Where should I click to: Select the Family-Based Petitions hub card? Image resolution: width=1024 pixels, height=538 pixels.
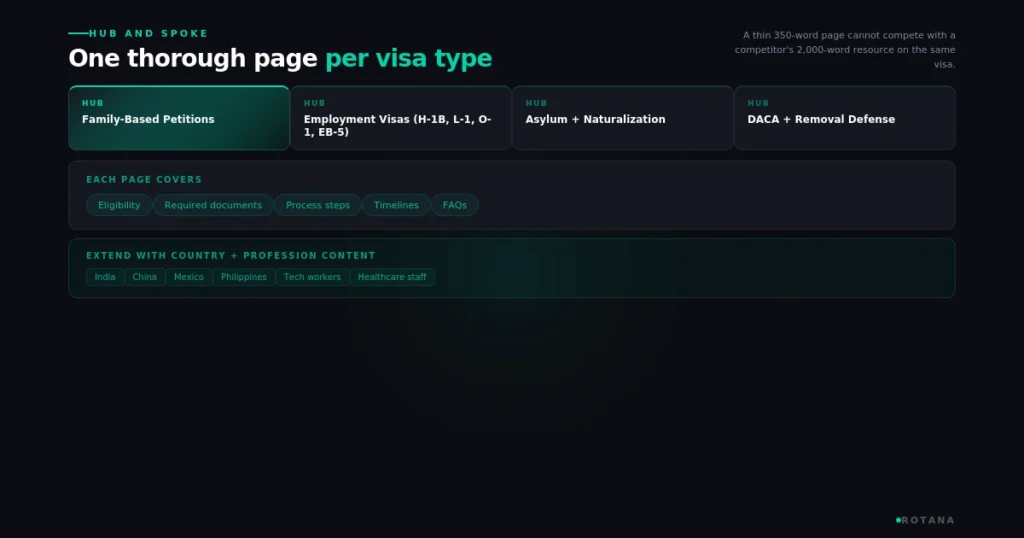[179, 118]
